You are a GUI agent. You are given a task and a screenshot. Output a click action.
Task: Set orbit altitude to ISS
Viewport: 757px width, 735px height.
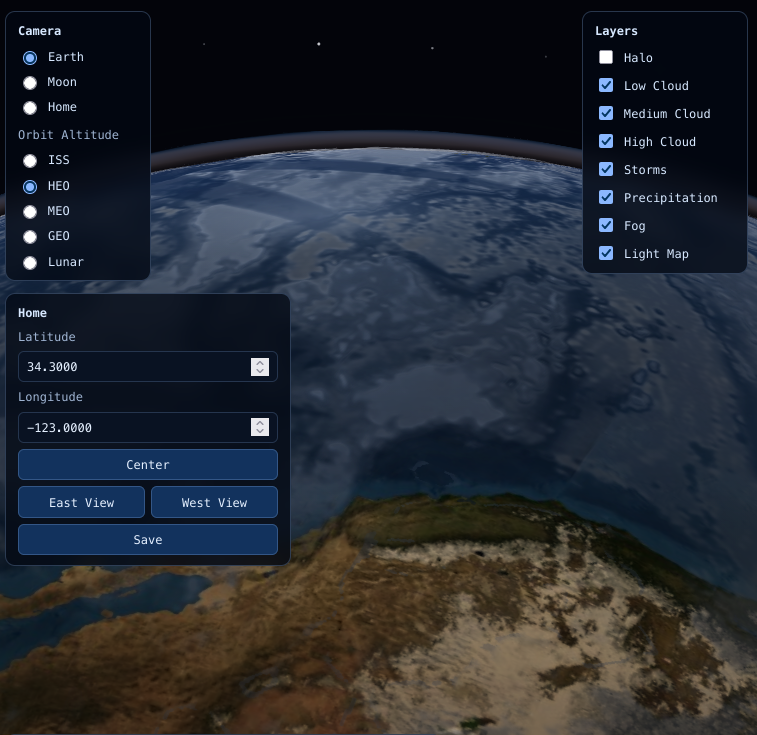tap(30, 160)
